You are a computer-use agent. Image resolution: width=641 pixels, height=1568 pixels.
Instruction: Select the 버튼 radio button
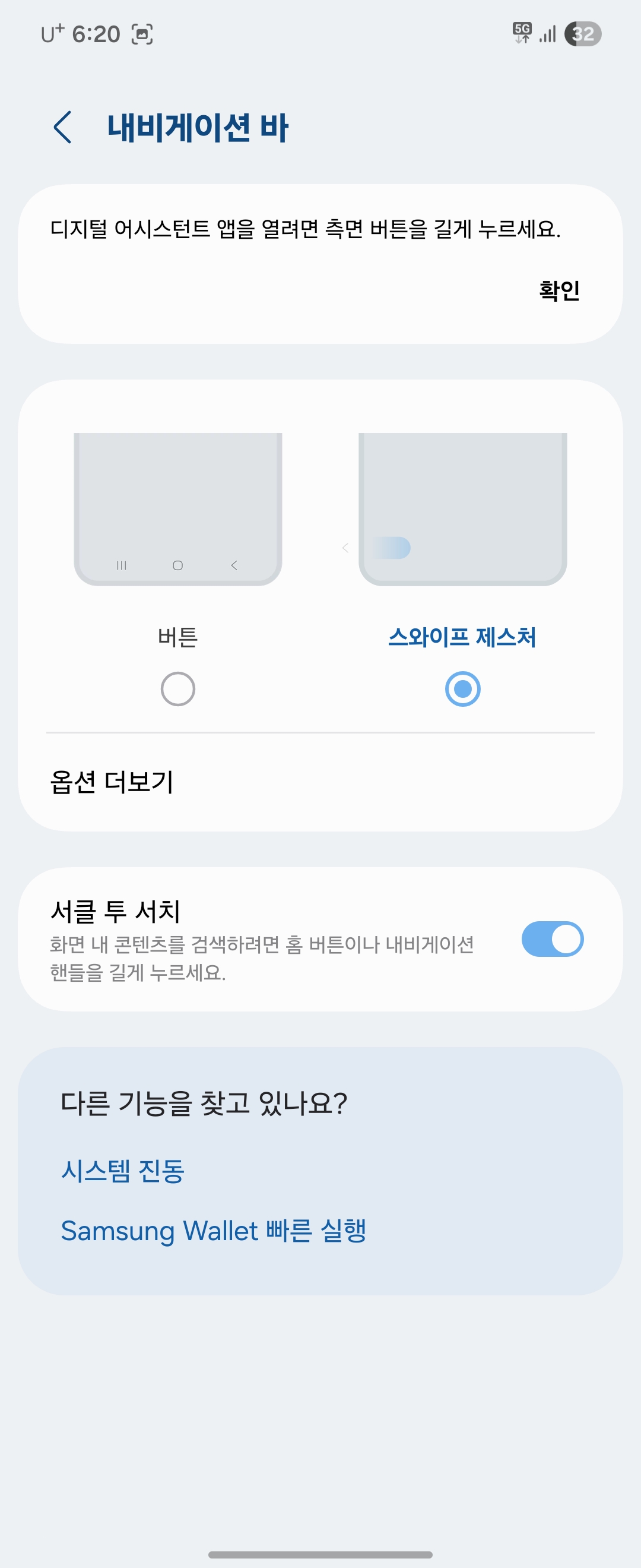click(177, 689)
